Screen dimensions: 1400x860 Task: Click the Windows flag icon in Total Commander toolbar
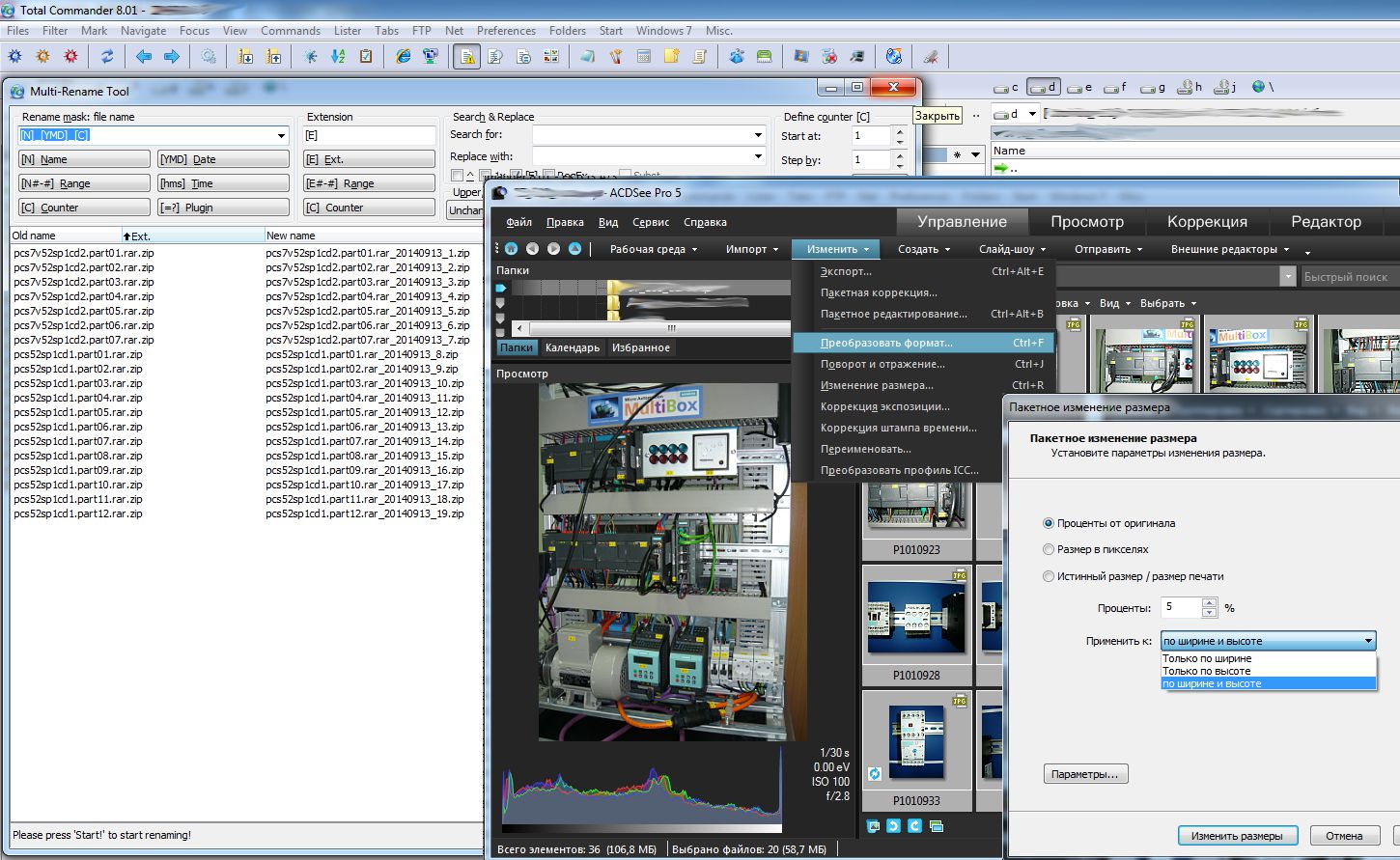(800, 57)
